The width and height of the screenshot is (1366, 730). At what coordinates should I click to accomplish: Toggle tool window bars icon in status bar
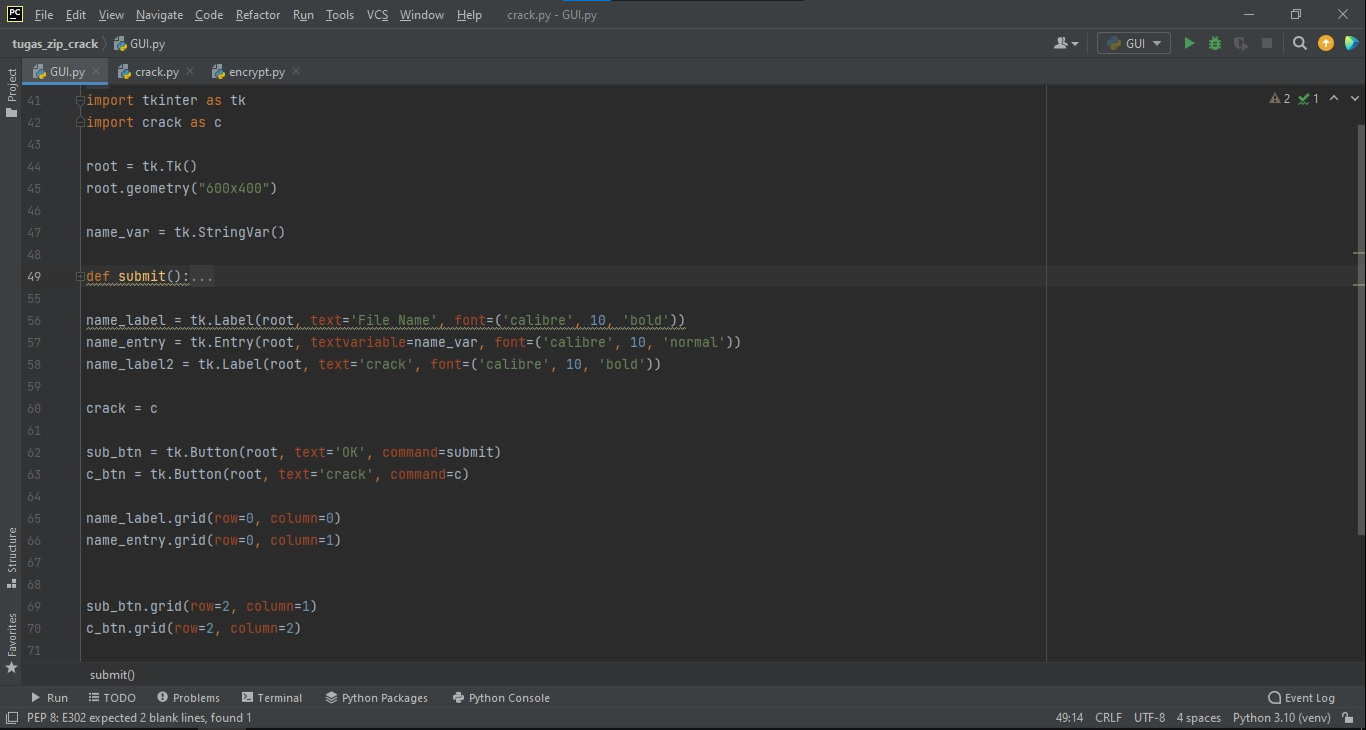point(11,718)
